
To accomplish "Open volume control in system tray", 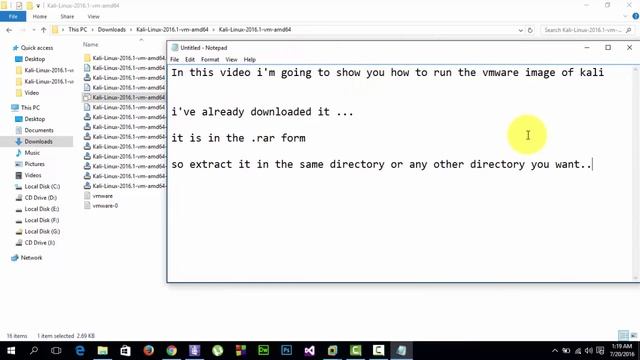I will (588, 351).
